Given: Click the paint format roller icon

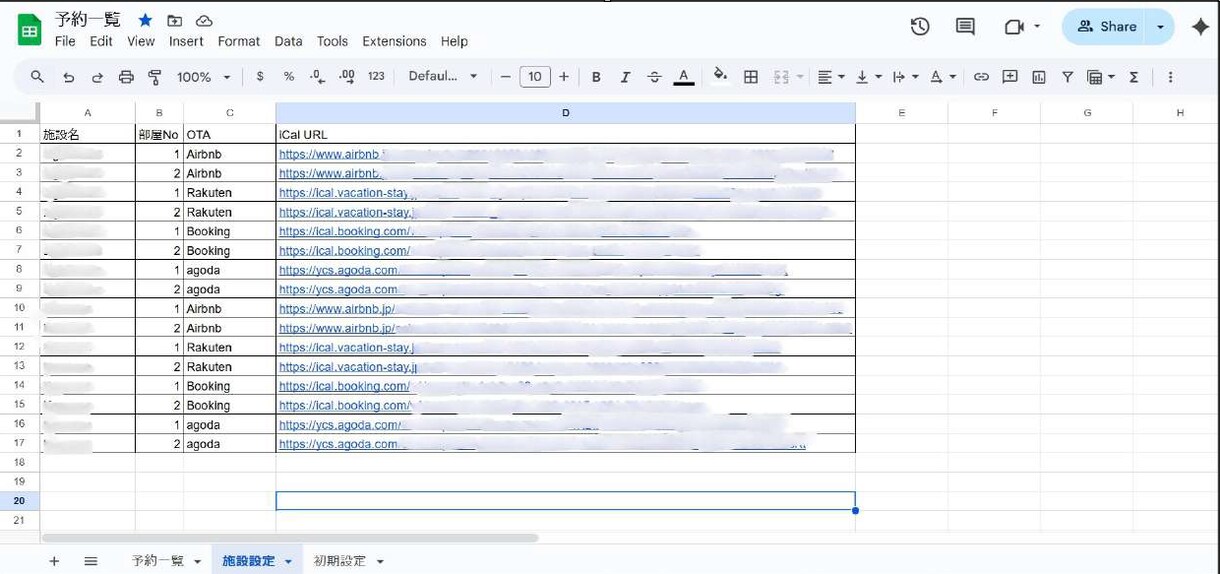Looking at the screenshot, I should click(x=155, y=77).
